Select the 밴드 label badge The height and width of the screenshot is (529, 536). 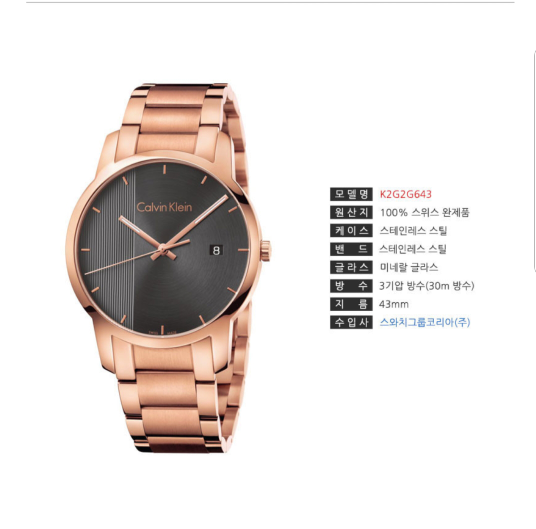click(x=351, y=249)
